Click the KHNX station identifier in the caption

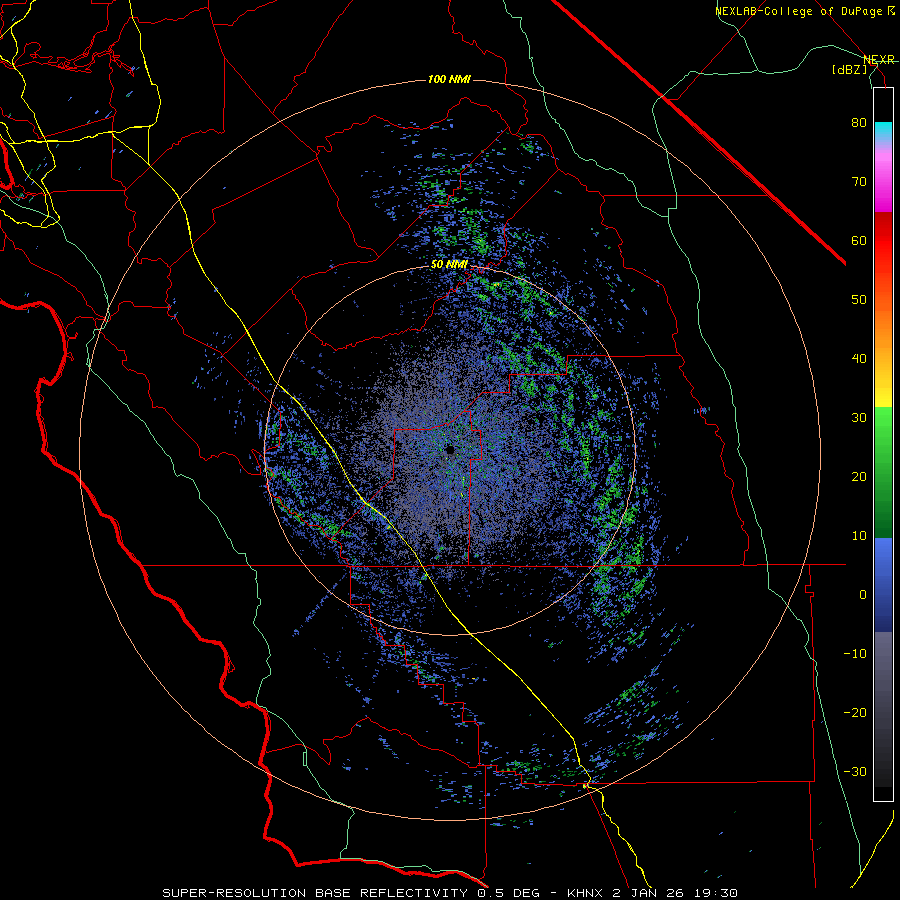point(586,893)
